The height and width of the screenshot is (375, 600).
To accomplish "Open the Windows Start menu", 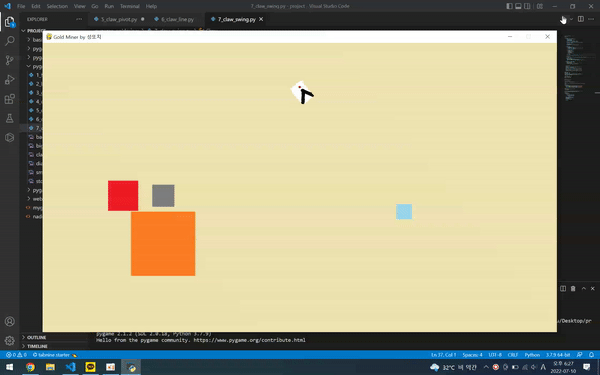I will tap(10, 367).
